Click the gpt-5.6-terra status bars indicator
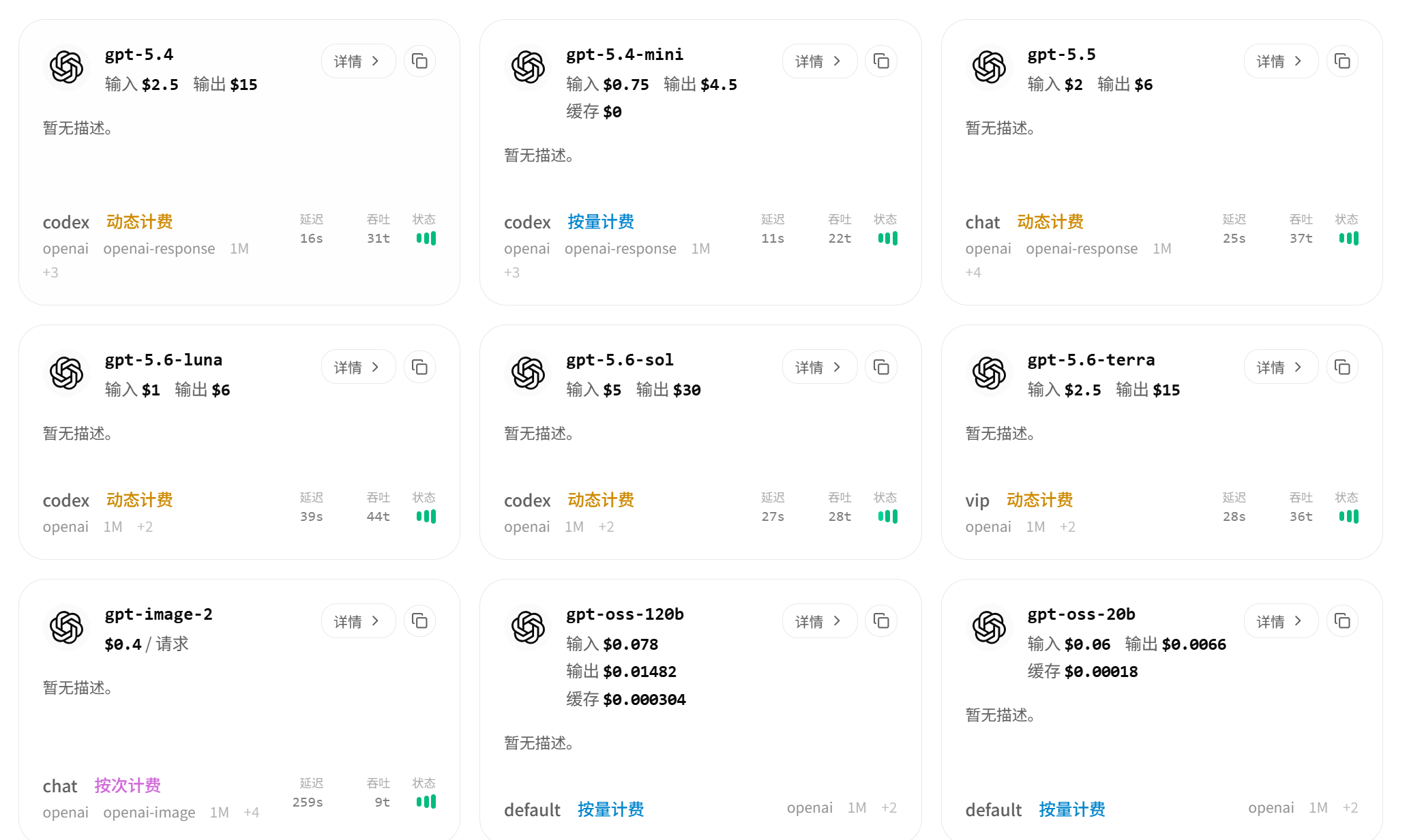The width and height of the screenshot is (1424, 840). pyautogui.click(x=1348, y=517)
